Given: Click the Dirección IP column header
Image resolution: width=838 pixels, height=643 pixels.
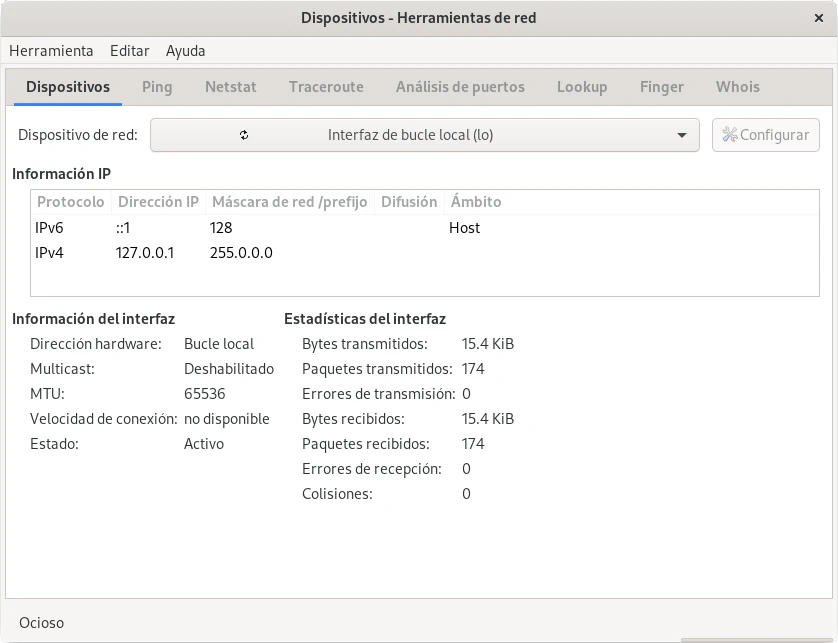Looking at the screenshot, I should point(158,202).
